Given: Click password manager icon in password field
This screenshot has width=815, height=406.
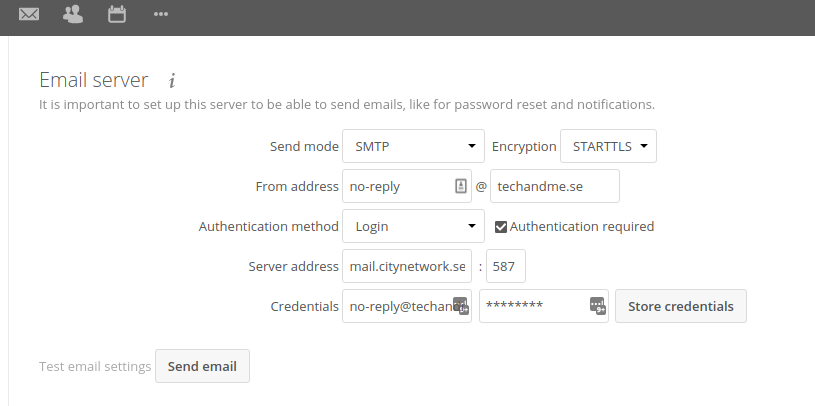Looking at the screenshot, I should point(598,305).
